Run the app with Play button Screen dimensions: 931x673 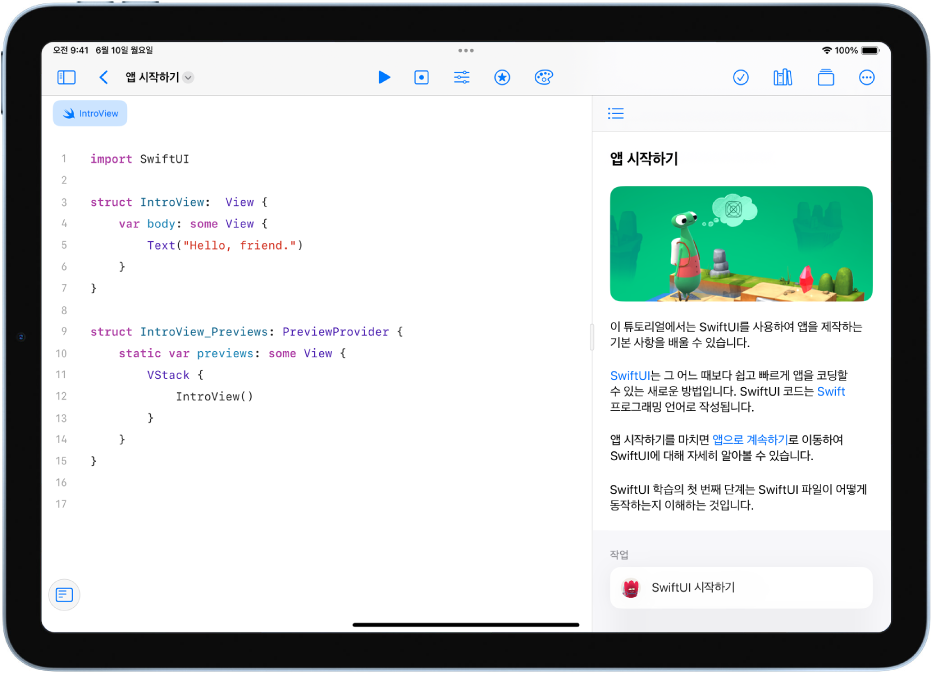tap(384, 77)
